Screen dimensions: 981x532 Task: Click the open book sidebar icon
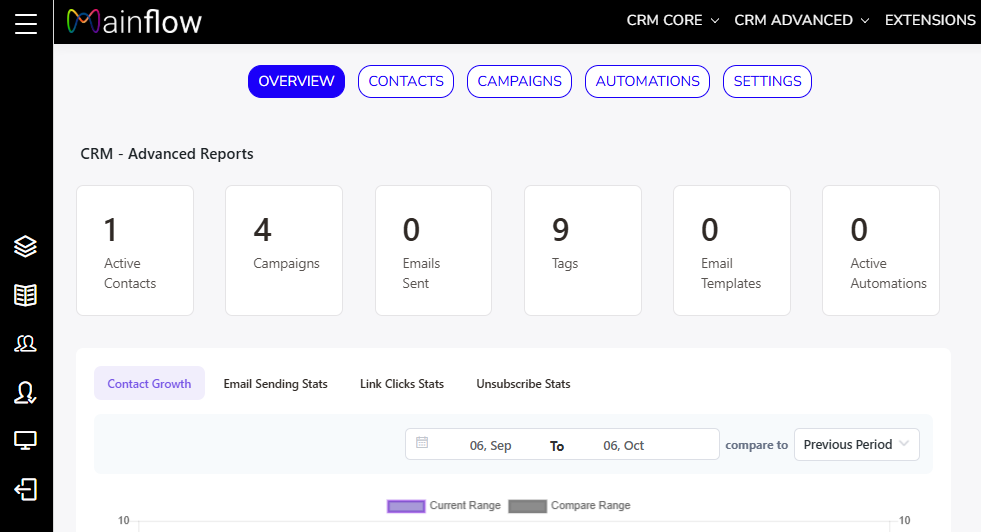(x=26, y=295)
